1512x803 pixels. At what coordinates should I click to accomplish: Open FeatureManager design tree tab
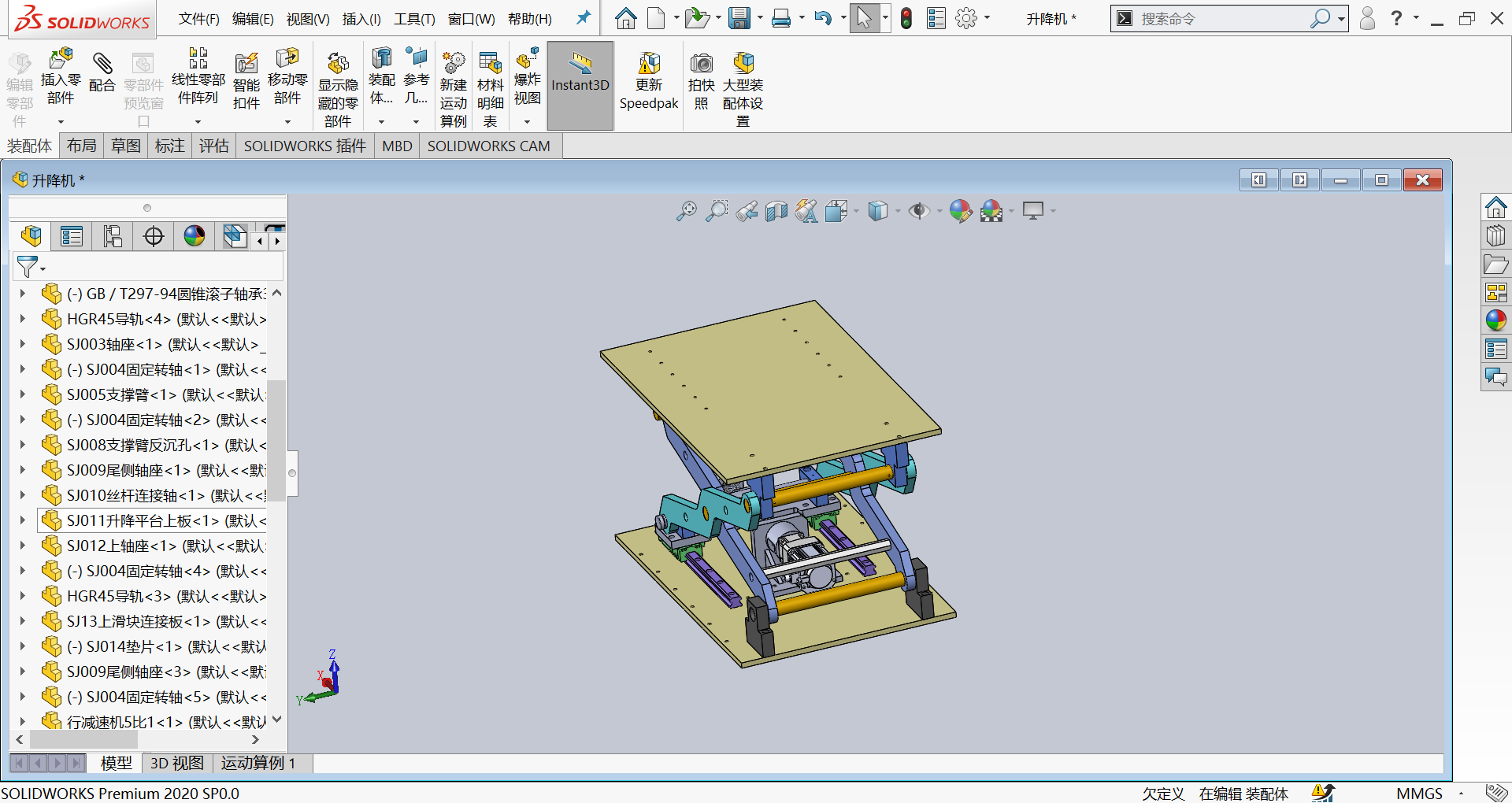coord(31,236)
